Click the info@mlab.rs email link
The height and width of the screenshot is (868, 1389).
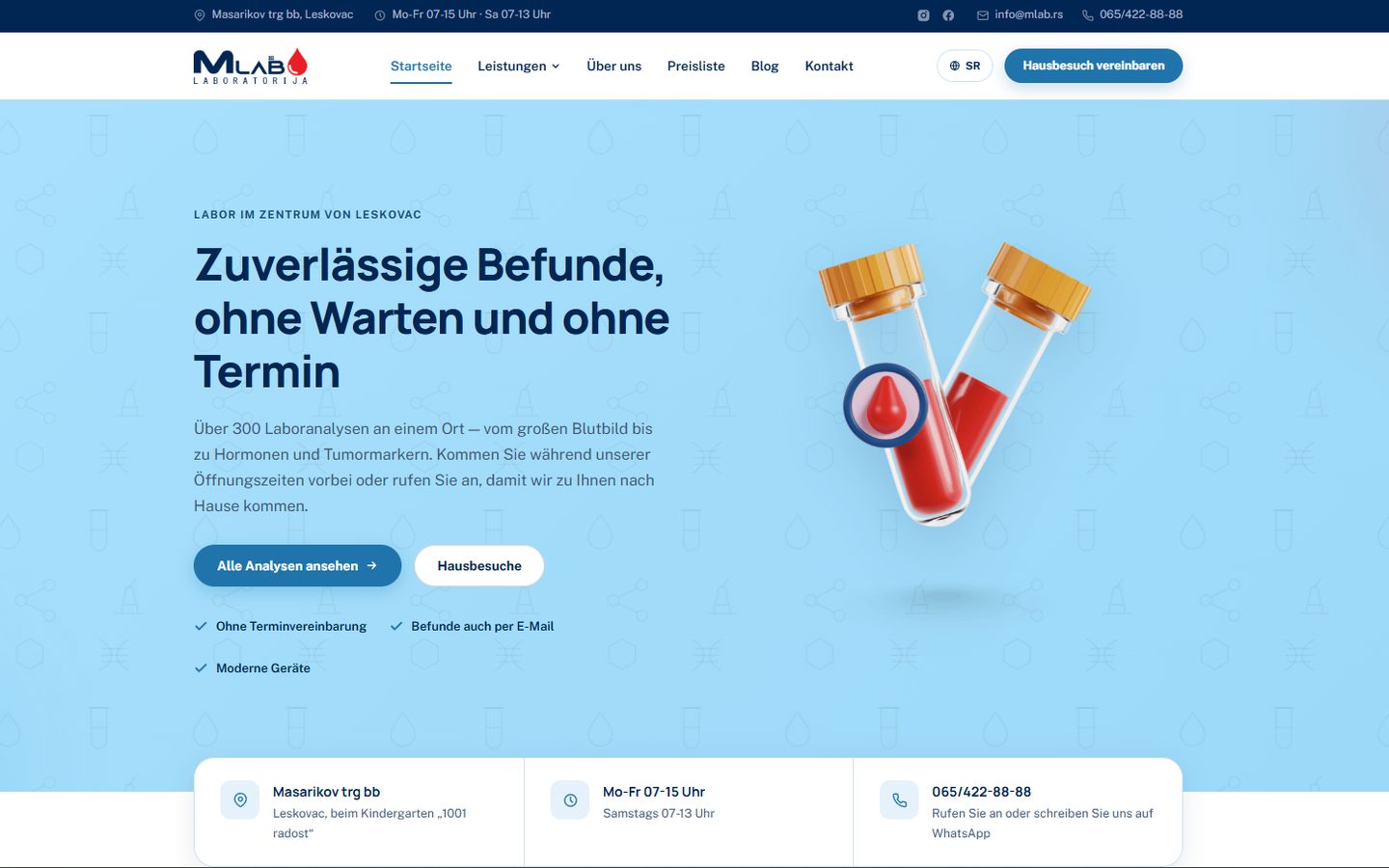(x=1029, y=14)
